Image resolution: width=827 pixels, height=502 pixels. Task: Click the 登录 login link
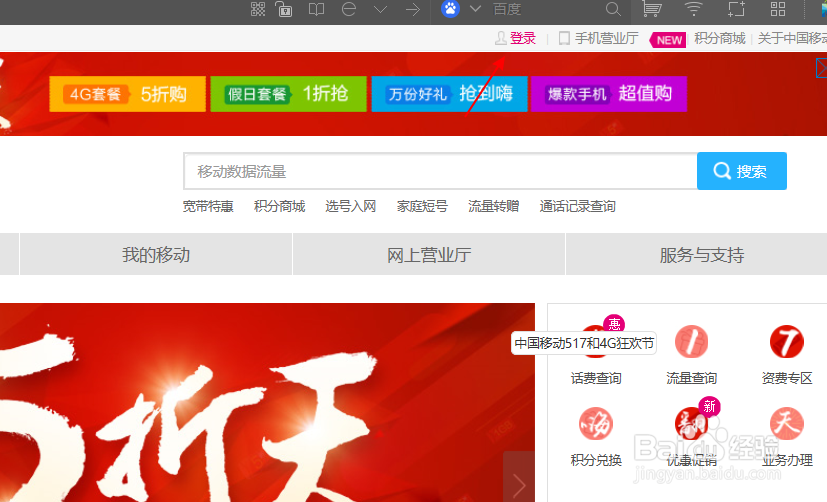523,38
